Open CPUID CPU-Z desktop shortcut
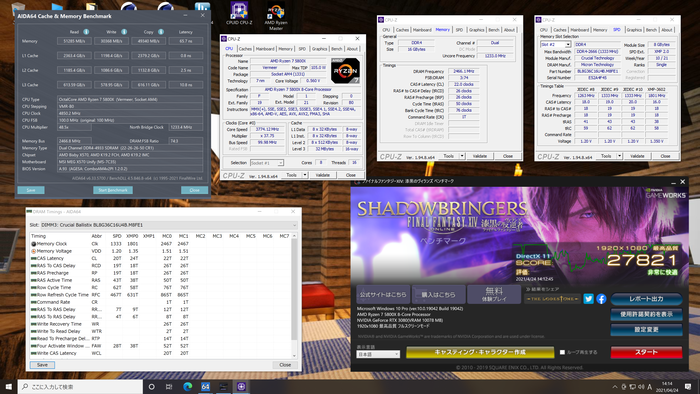The width and height of the screenshot is (700, 394). pos(239,13)
